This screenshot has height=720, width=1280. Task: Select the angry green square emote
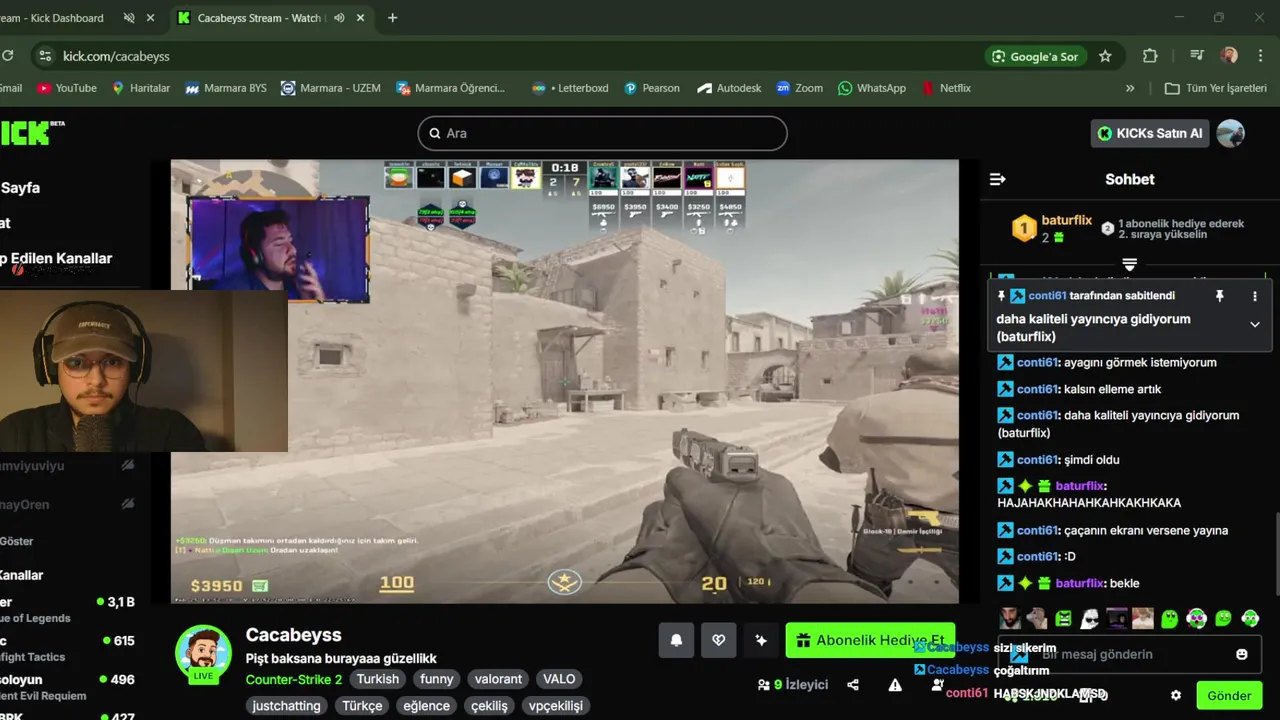point(1063,618)
